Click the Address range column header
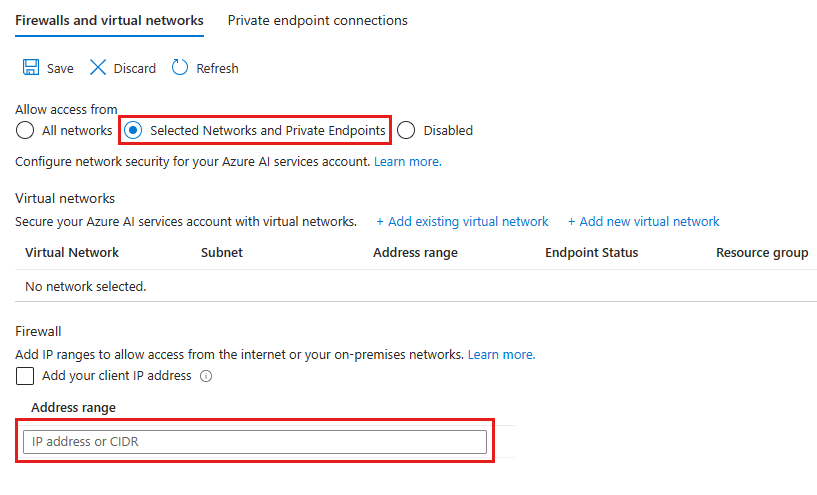The height and width of the screenshot is (495, 817). 415,252
